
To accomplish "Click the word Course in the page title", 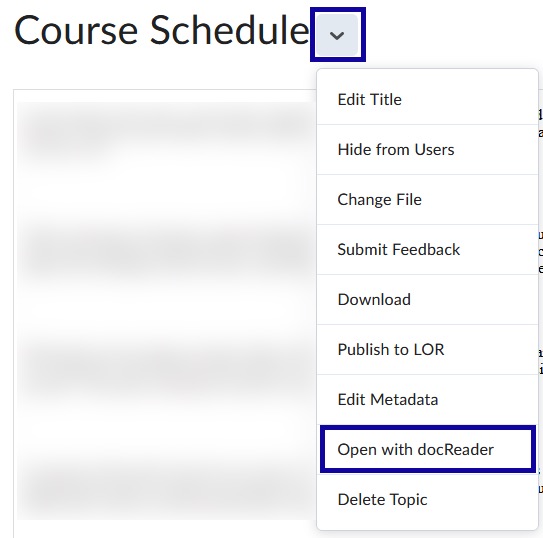I will click(x=76, y=31).
